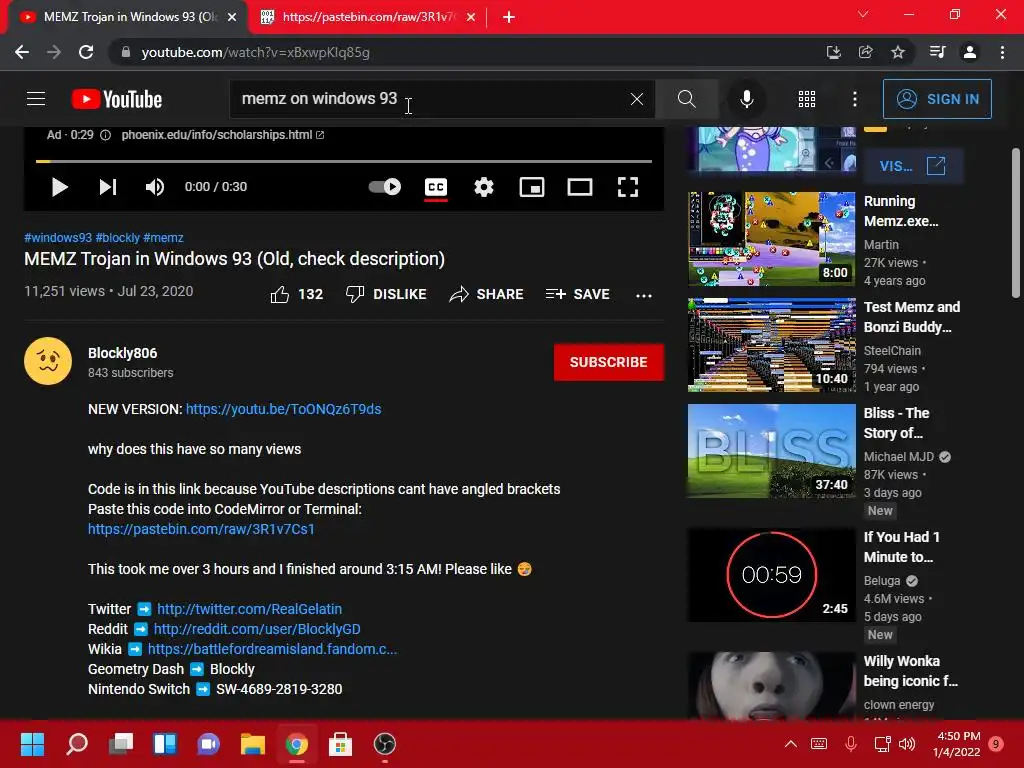The width and height of the screenshot is (1024, 768).
Task: Open the Chrome three-dot menu
Action: point(1002,52)
